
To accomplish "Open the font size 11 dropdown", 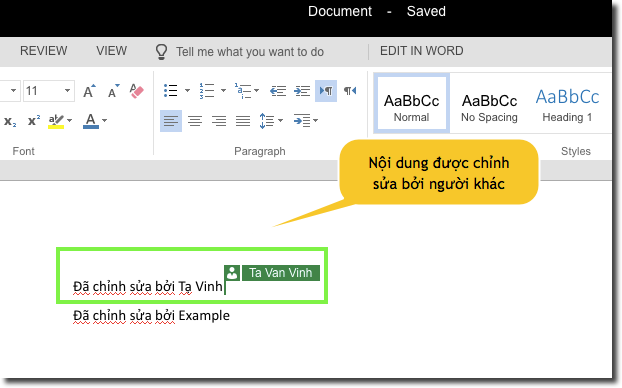I will pyautogui.click(x=67, y=90).
